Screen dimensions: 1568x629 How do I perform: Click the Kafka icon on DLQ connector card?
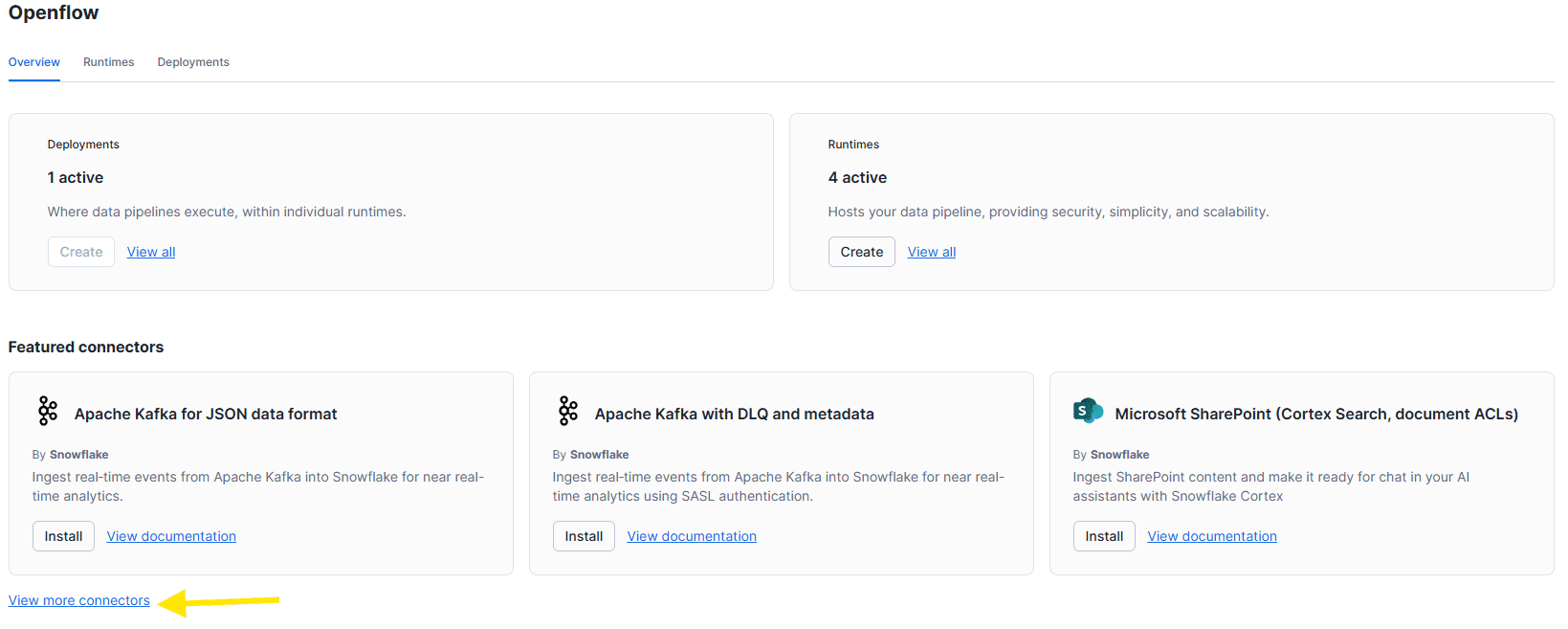(568, 411)
